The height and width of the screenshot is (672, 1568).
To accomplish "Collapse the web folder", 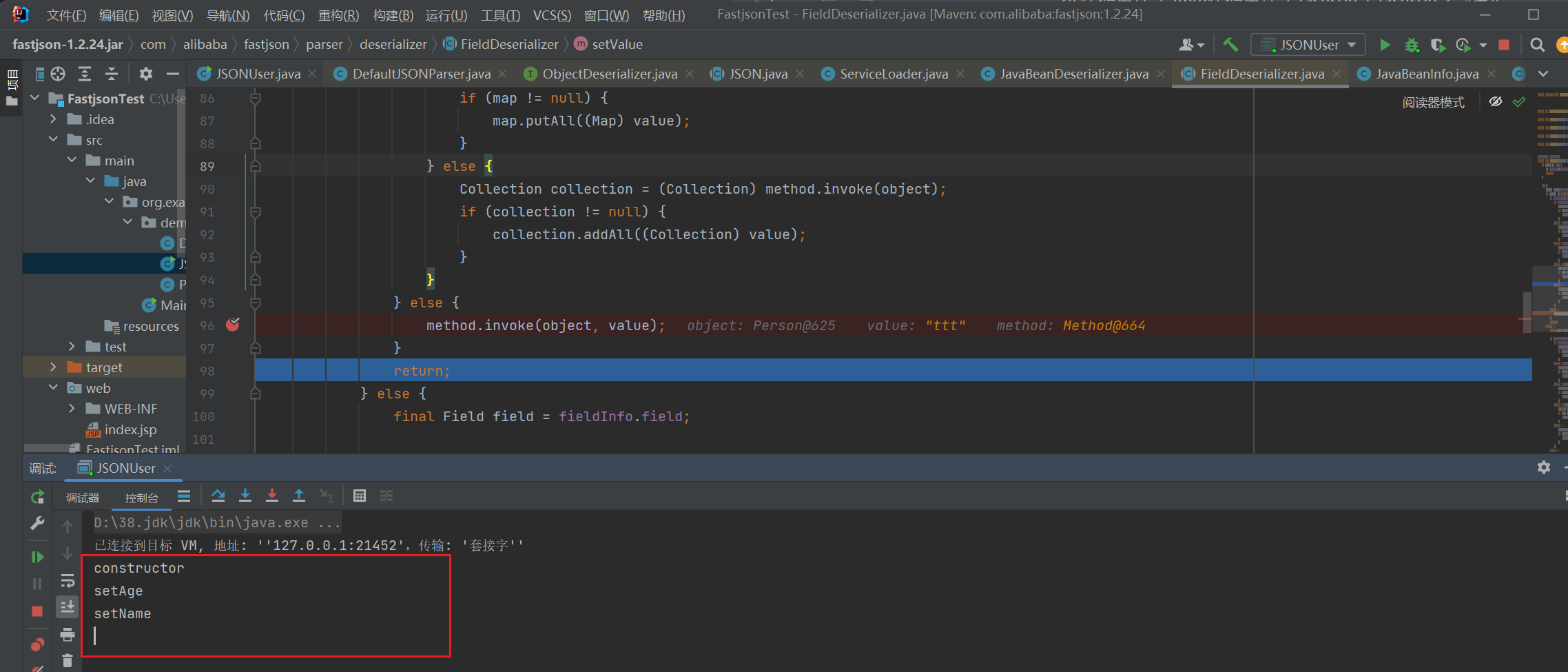I will point(54,388).
